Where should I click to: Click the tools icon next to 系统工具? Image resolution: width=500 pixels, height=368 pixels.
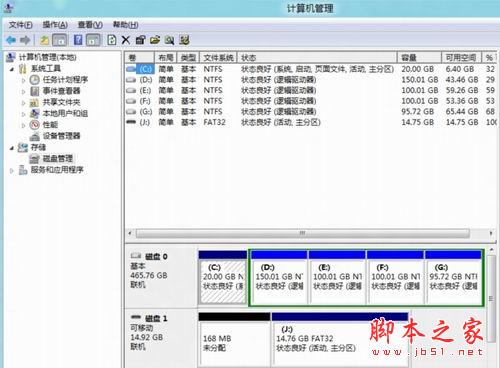click(x=23, y=69)
